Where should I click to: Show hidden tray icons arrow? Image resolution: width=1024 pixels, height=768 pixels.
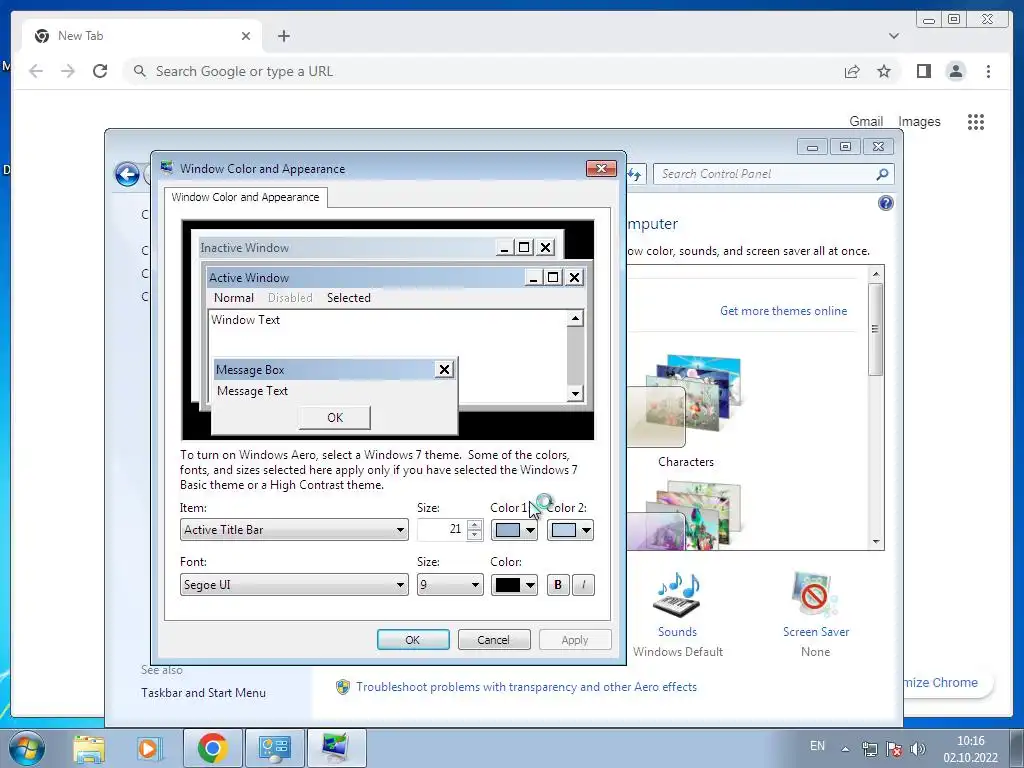pyautogui.click(x=845, y=748)
